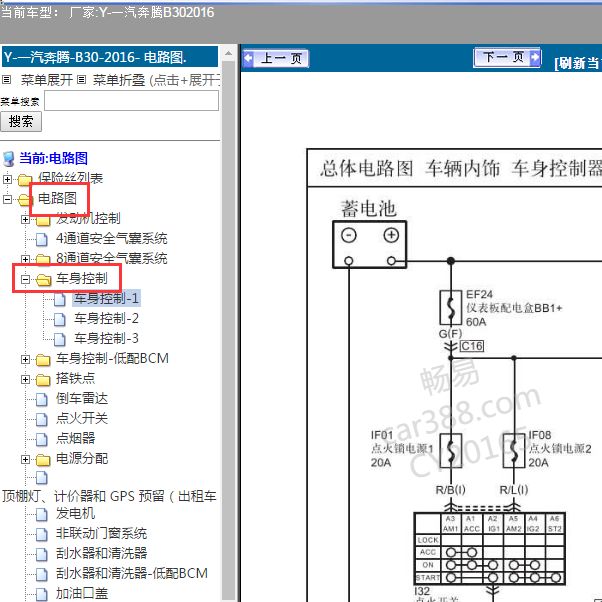The image size is (602, 602).
Task: Click the 车身控制-低配BCM folder icon
Action: pos(43,360)
